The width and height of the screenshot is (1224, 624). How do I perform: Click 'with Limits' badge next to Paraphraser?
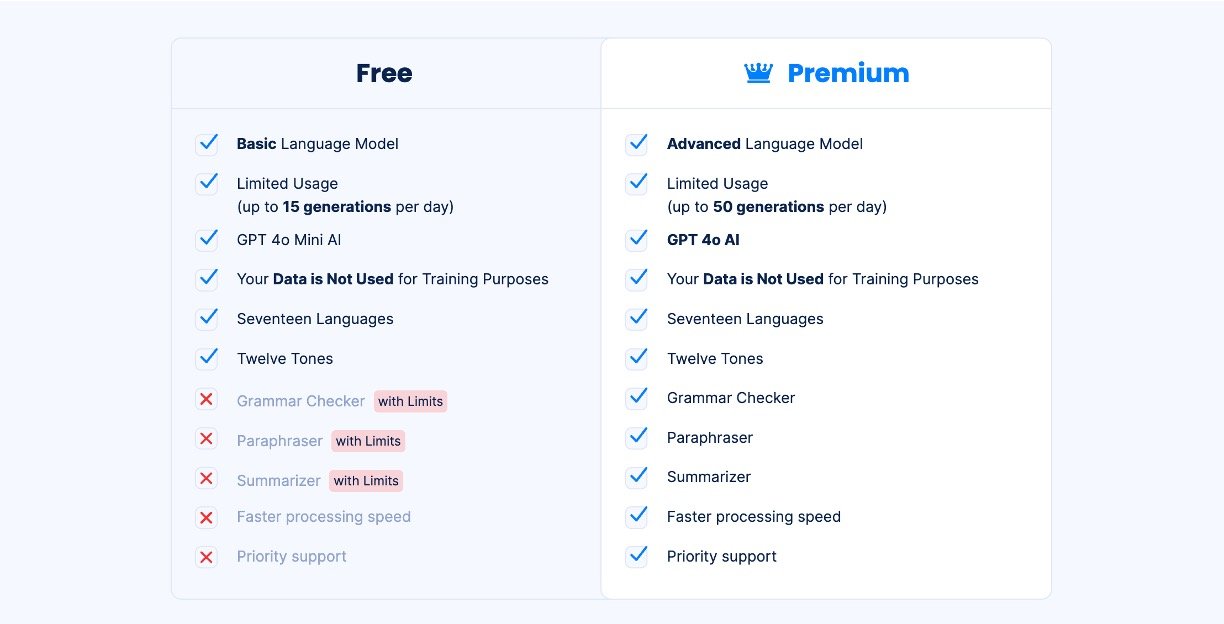[x=368, y=441]
